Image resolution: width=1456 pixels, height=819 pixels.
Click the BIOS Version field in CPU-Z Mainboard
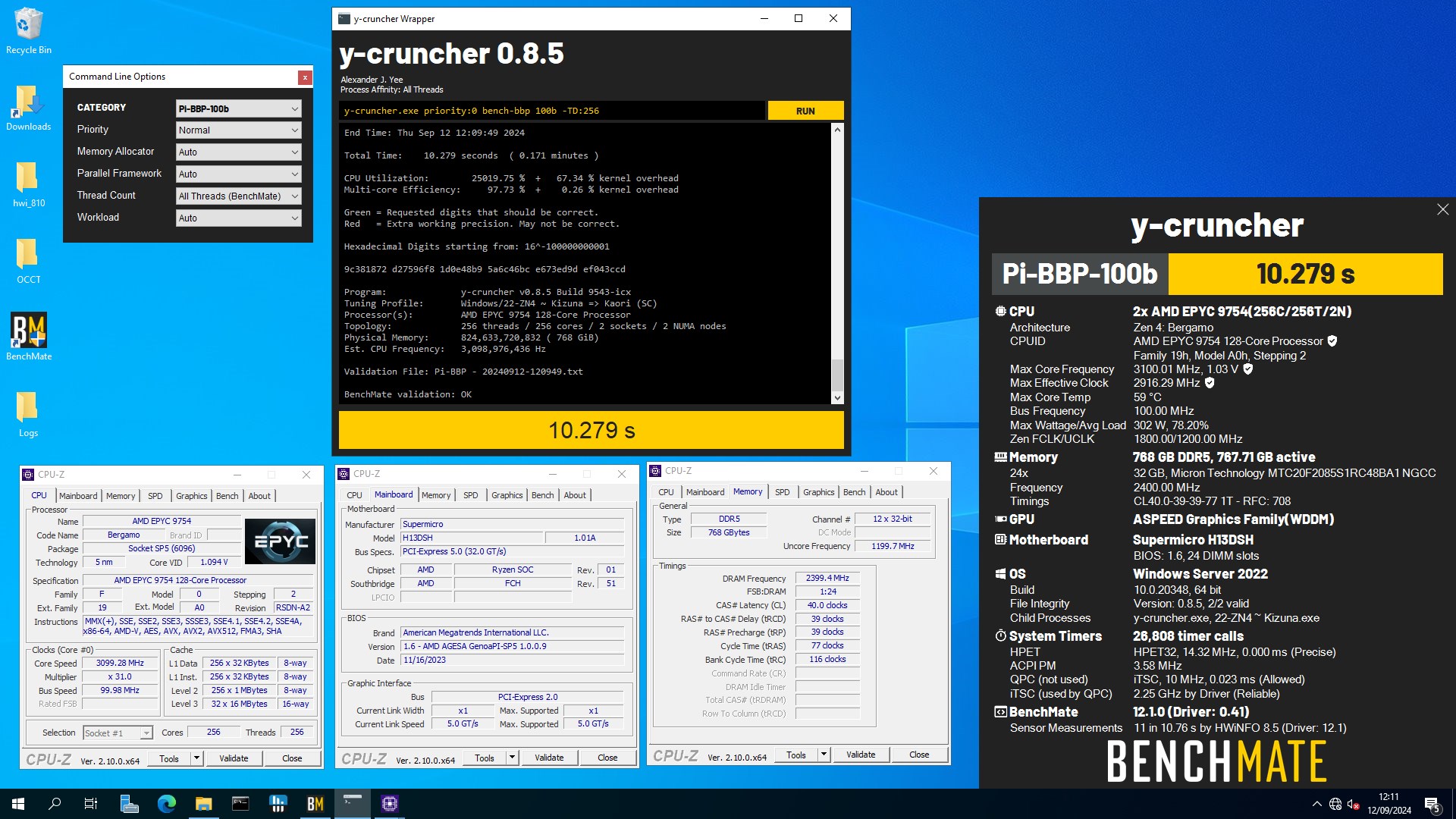512,647
